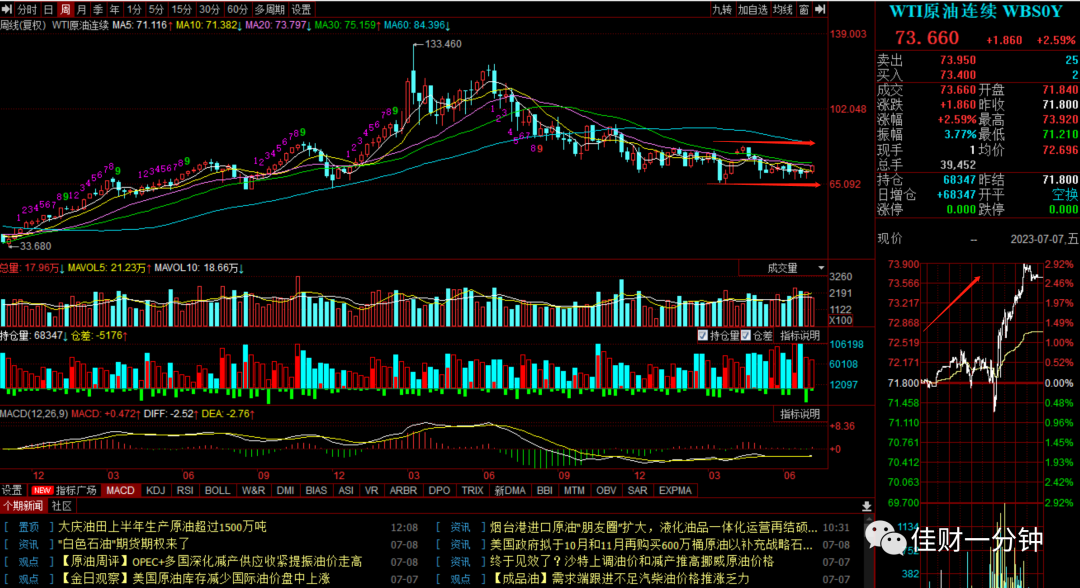Viewport: 1080px width, 588px height.
Task: Switch to the 社区 community tab
Action: pyautogui.click(x=62, y=506)
